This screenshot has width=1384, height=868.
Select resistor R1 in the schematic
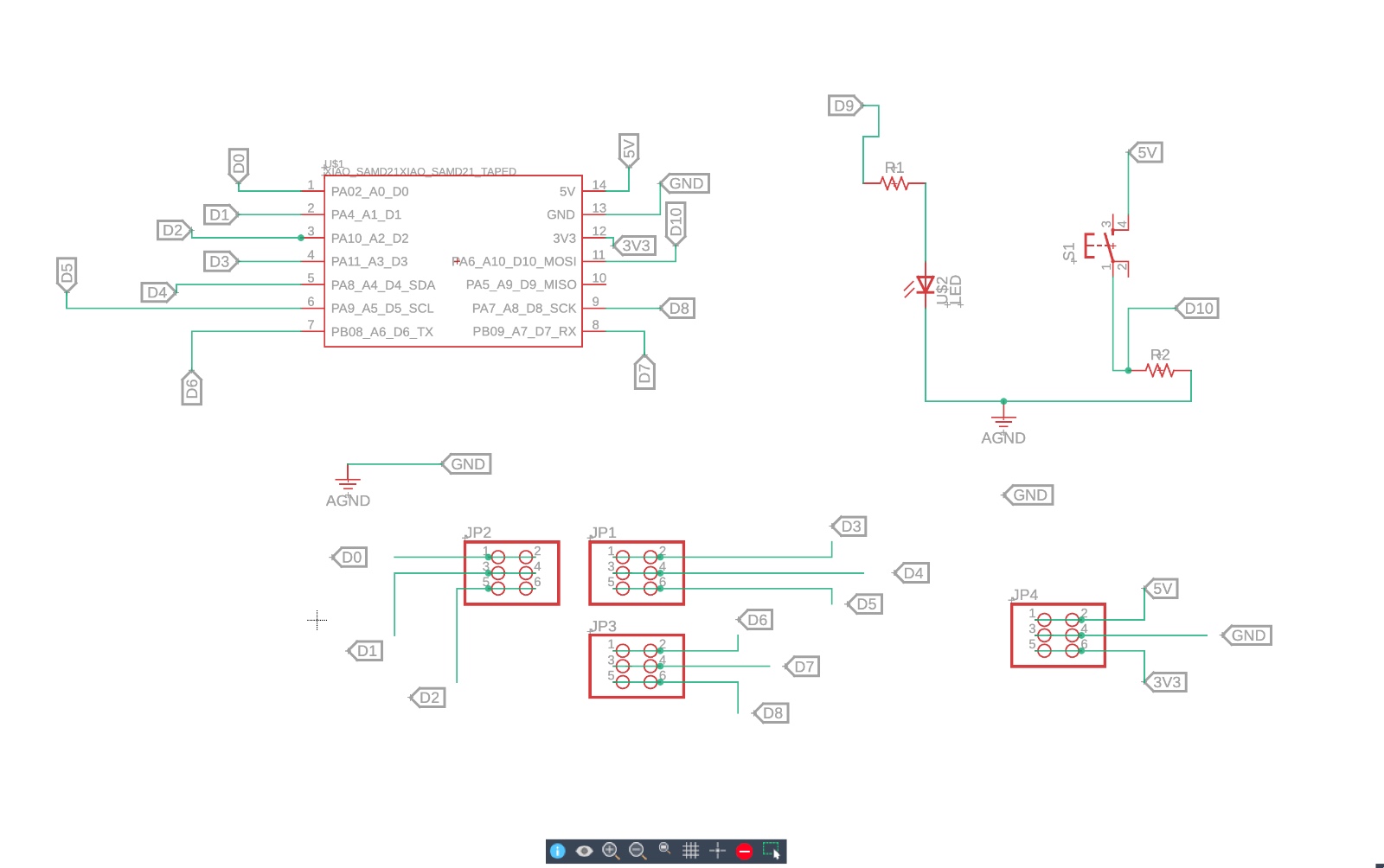pyautogui.click(x=895, y=182)
